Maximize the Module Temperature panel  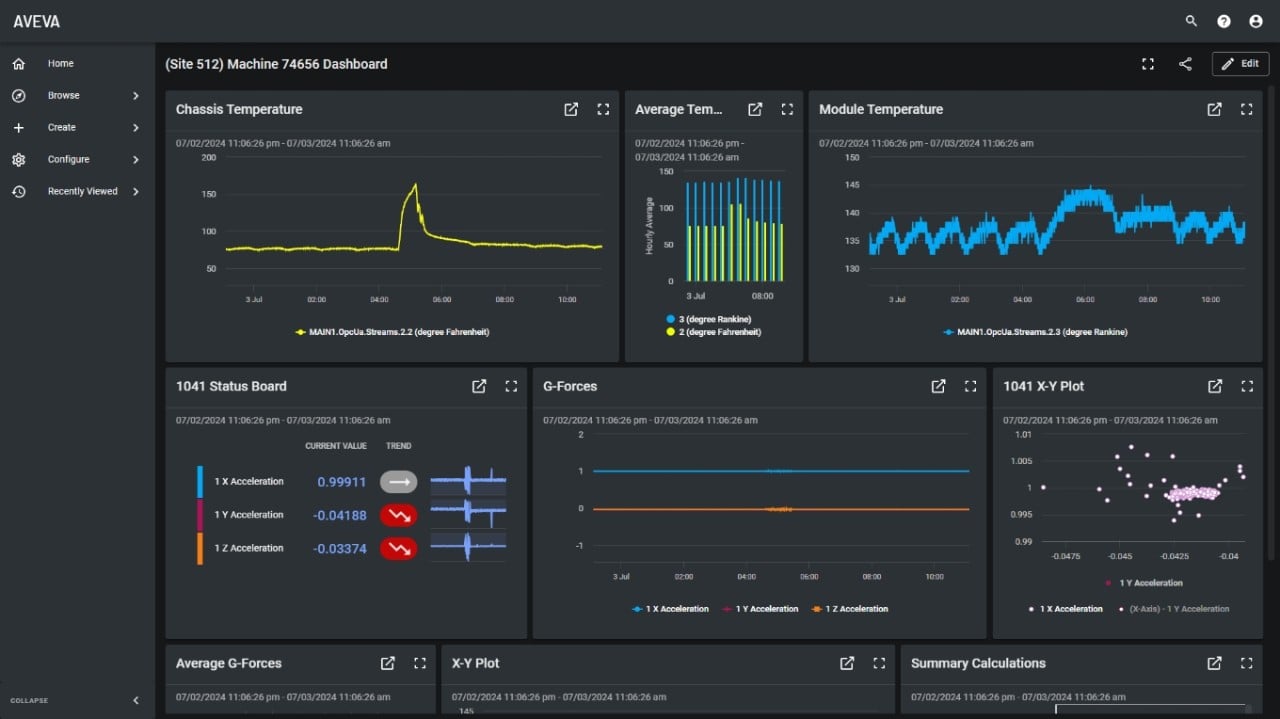pos(1246,110)
